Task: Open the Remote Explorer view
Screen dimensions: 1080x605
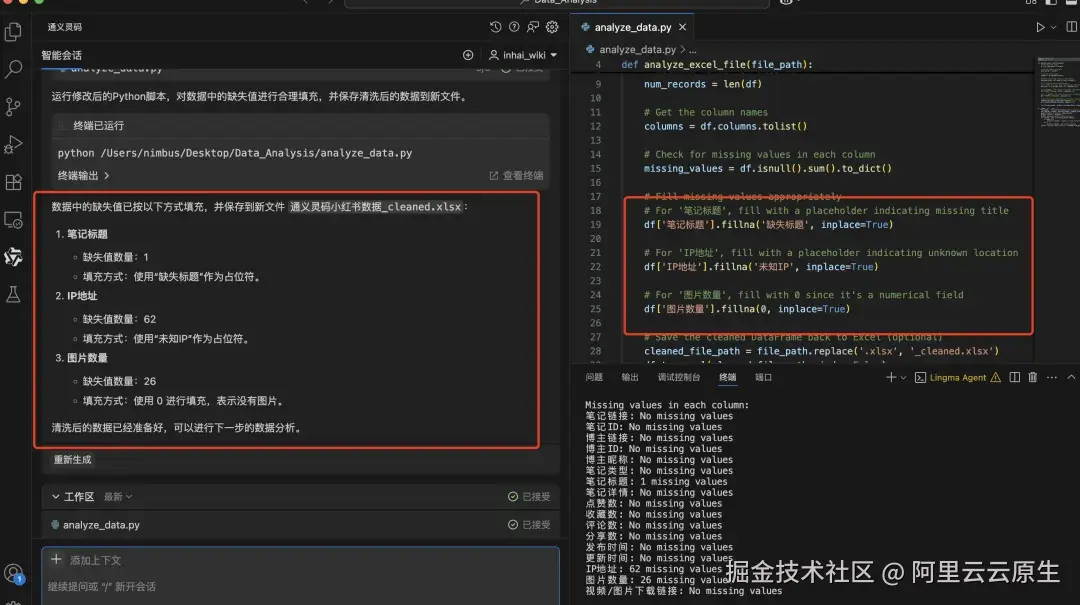Action: point(13,220)
